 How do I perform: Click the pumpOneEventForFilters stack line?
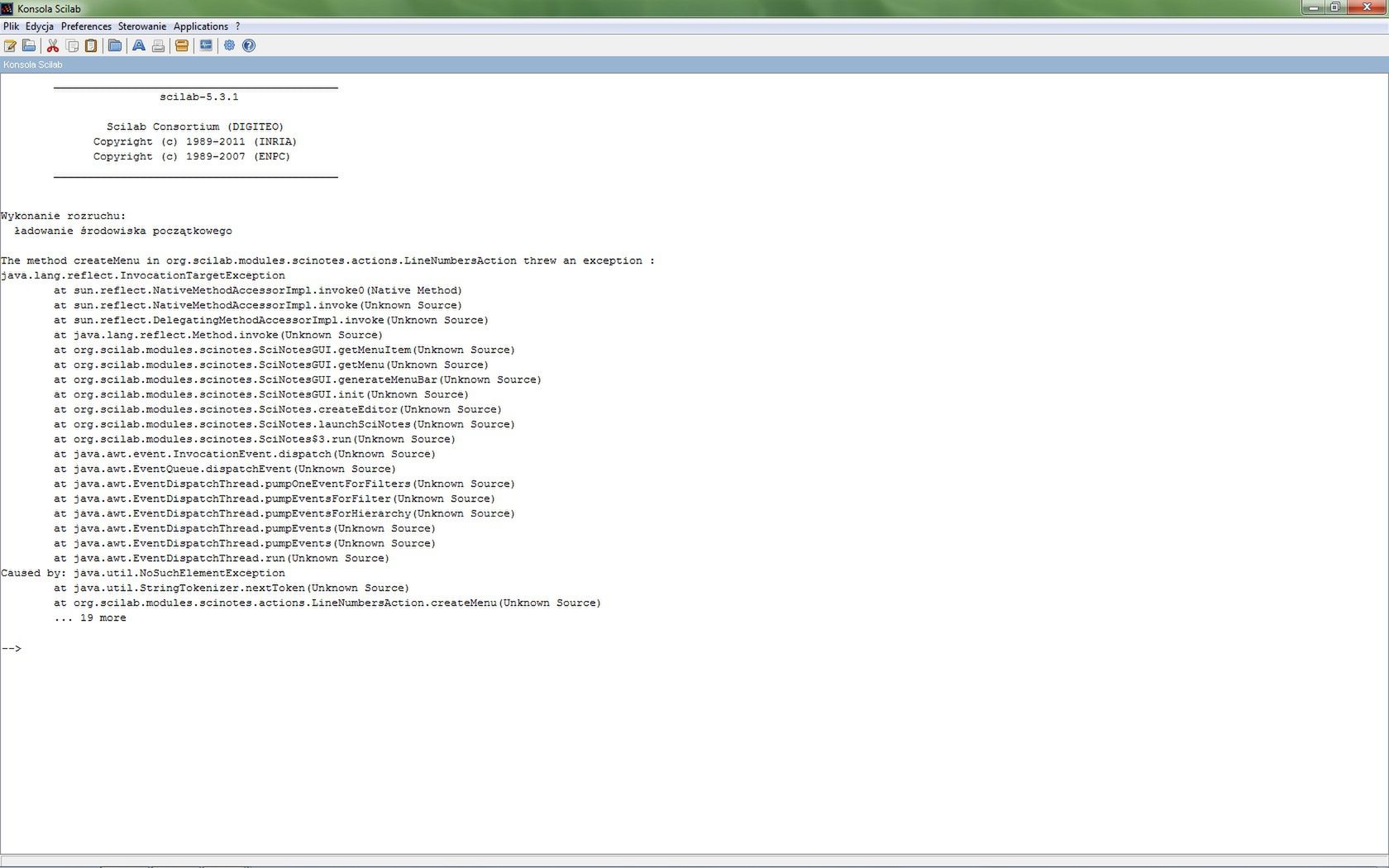point(284,484)
